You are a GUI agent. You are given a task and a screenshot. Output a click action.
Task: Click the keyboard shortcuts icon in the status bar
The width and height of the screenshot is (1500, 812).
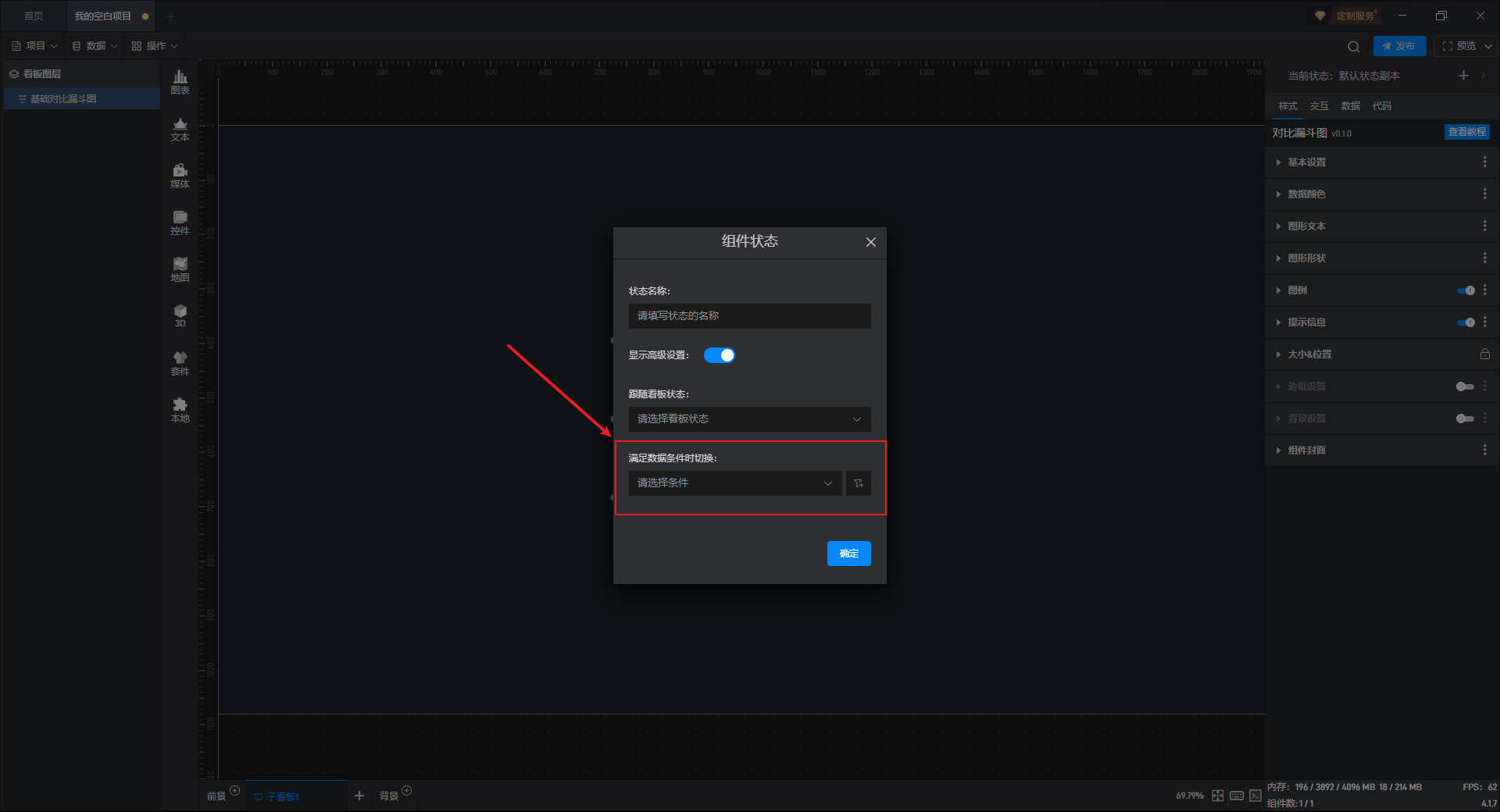tap(1237, 796)
